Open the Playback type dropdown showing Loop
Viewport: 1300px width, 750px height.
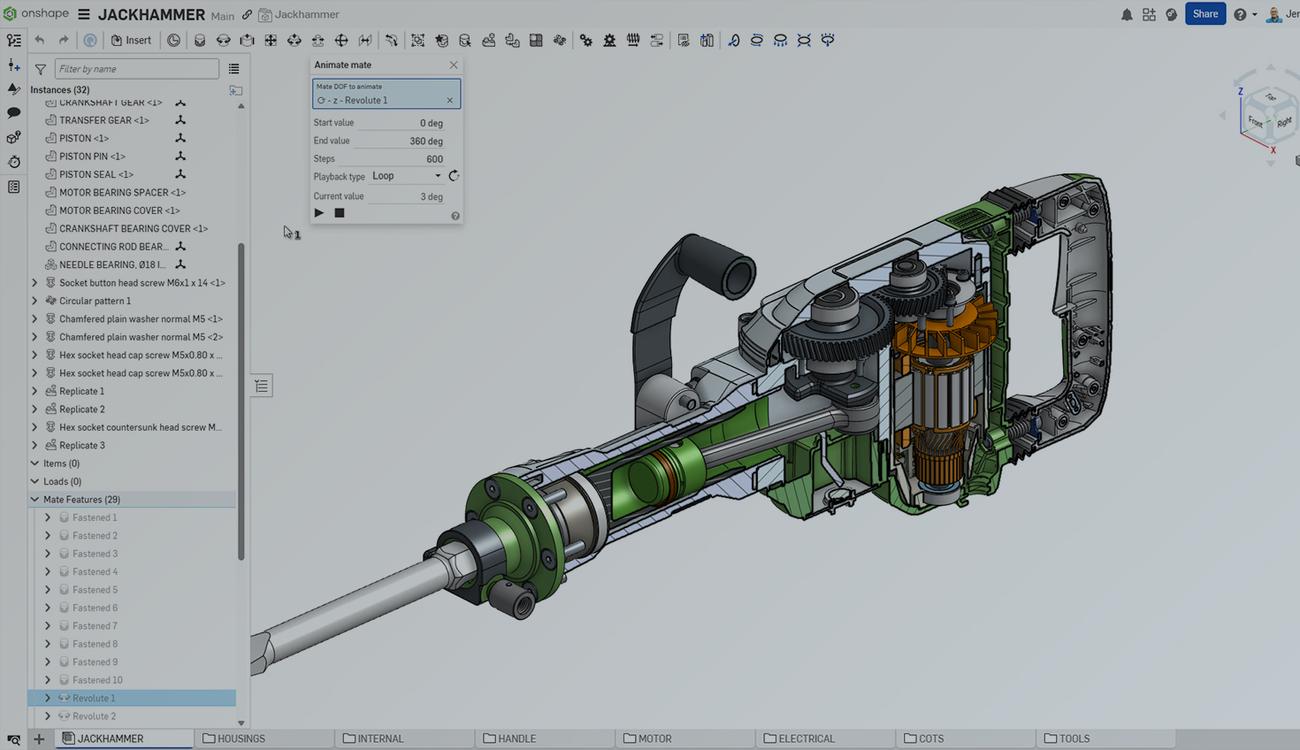(405, 176)
